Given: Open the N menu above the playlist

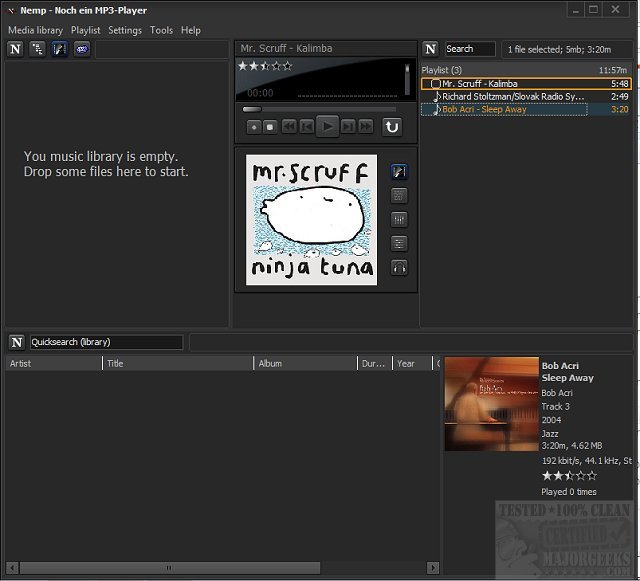Looking at the screenshot, I should [430, 48].
